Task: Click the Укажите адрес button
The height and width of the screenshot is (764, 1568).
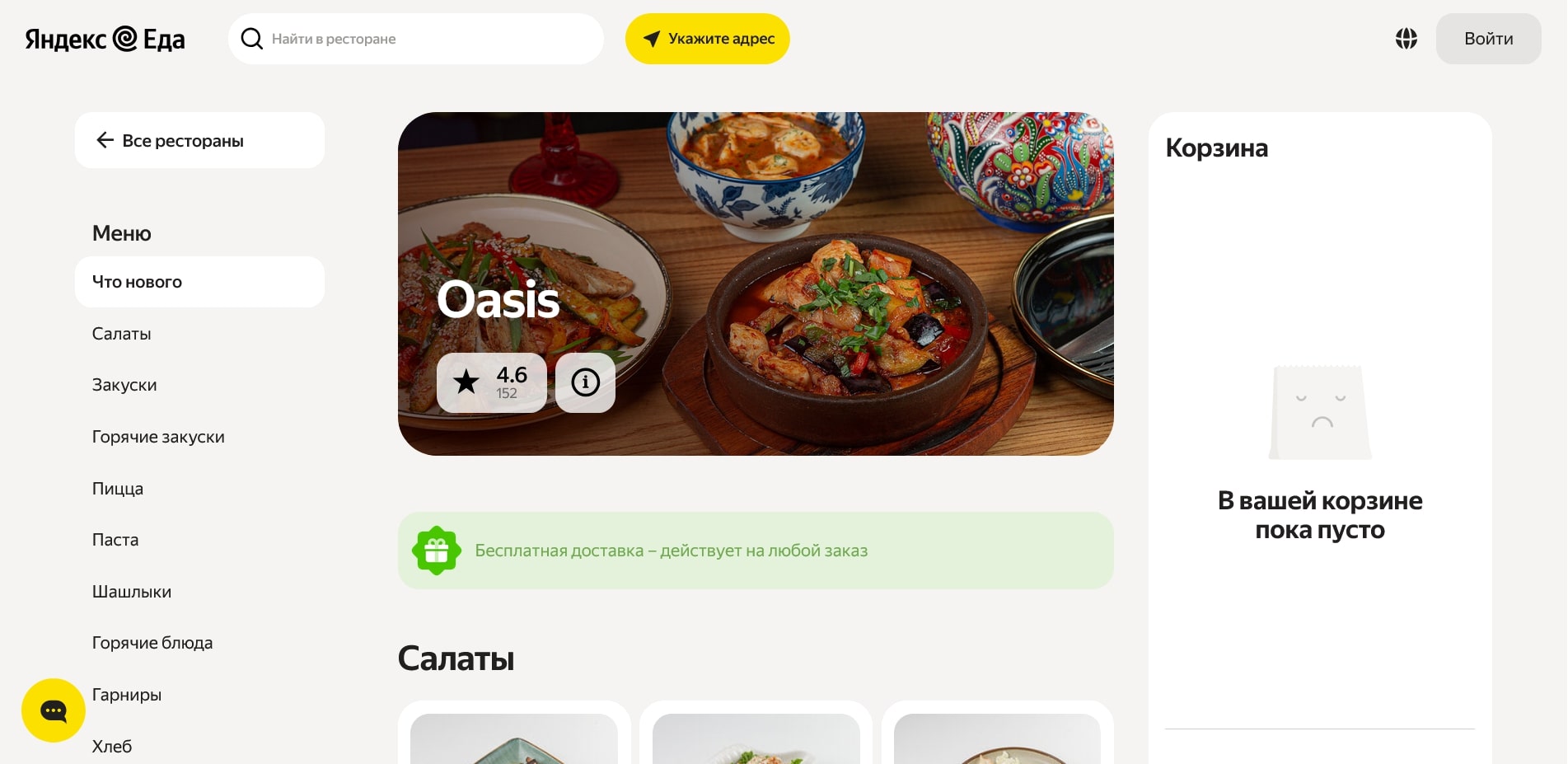Action: [x=707, y=39]
